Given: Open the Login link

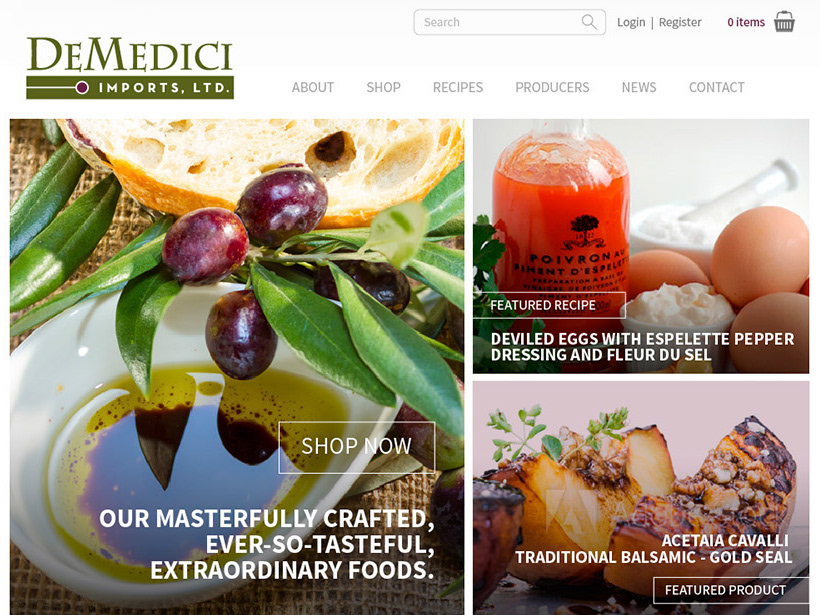Looking at the screenshot, I should tap(631, 22).
